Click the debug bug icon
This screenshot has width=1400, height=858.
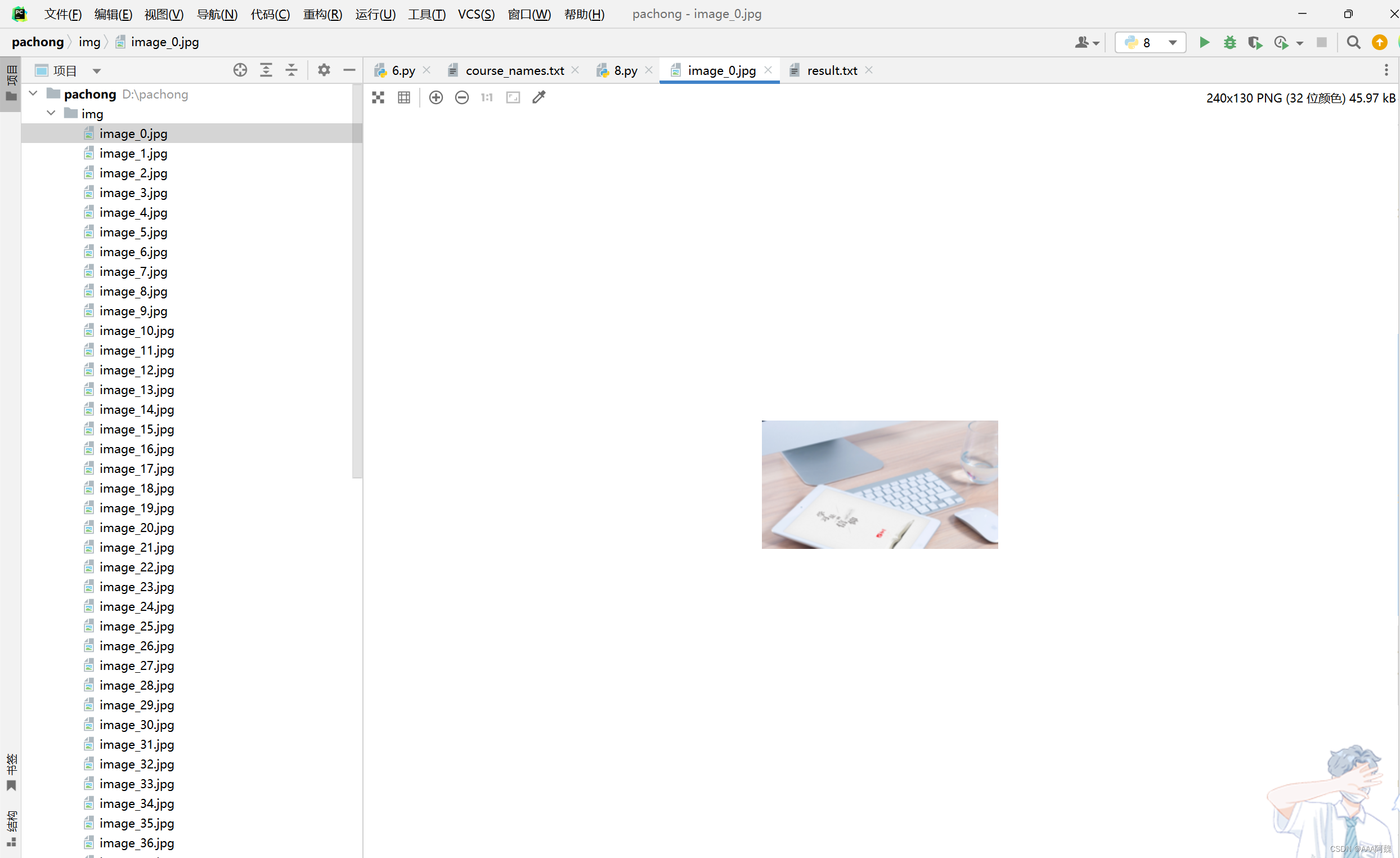pyautogui.click(x=1230, y=43)
